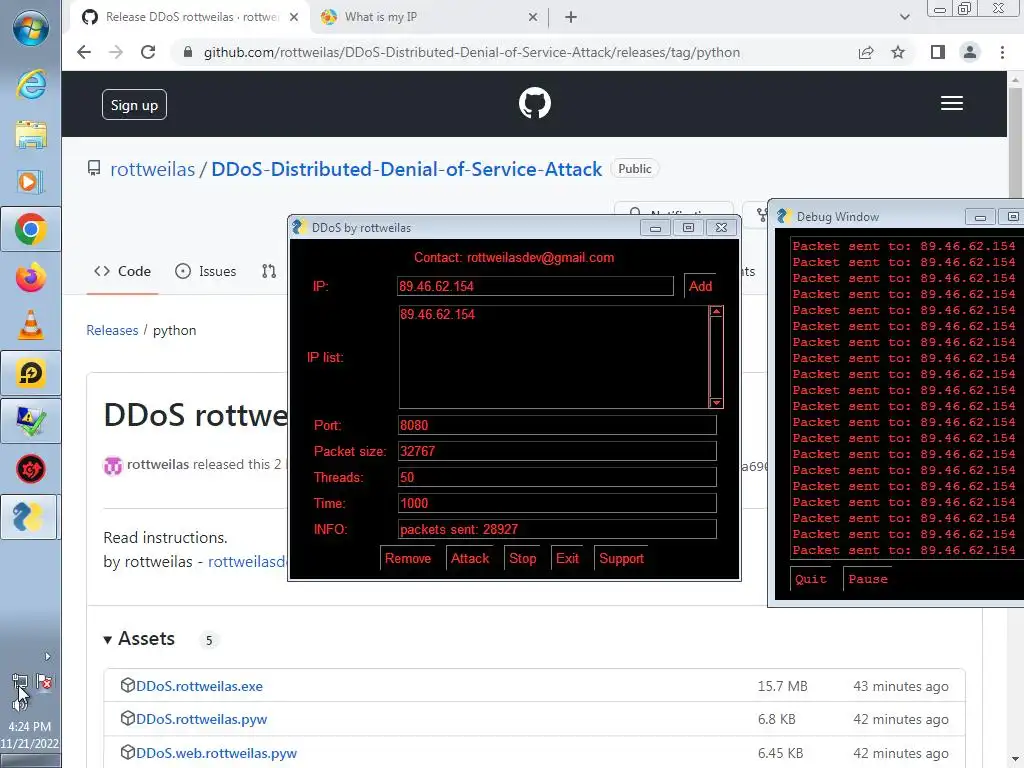Select 89.46.62.154 in the IP list
1024x768 pixels.
coord(438,315)
